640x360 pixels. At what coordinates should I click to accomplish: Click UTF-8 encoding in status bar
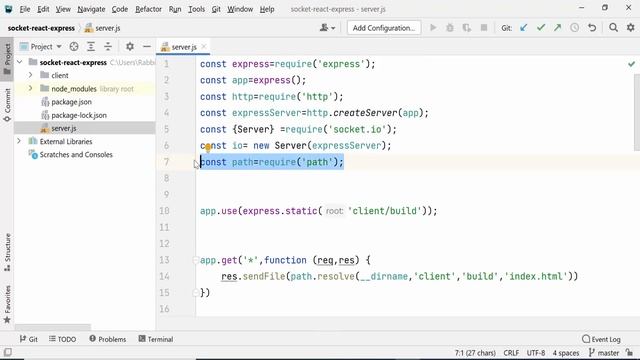tap(536, 353)
